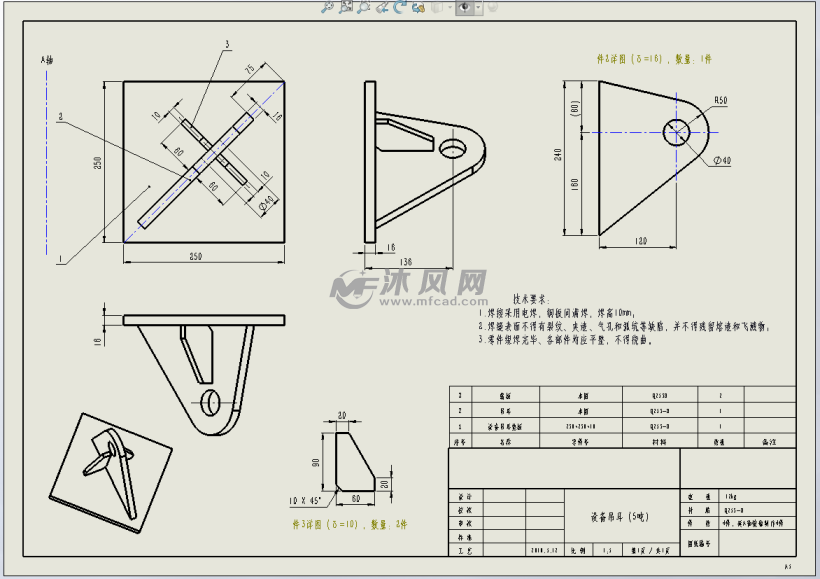820x579 pixels.
Task: Click the Rotate View curved-arrow icon
Action: click(x=400, y=7)
